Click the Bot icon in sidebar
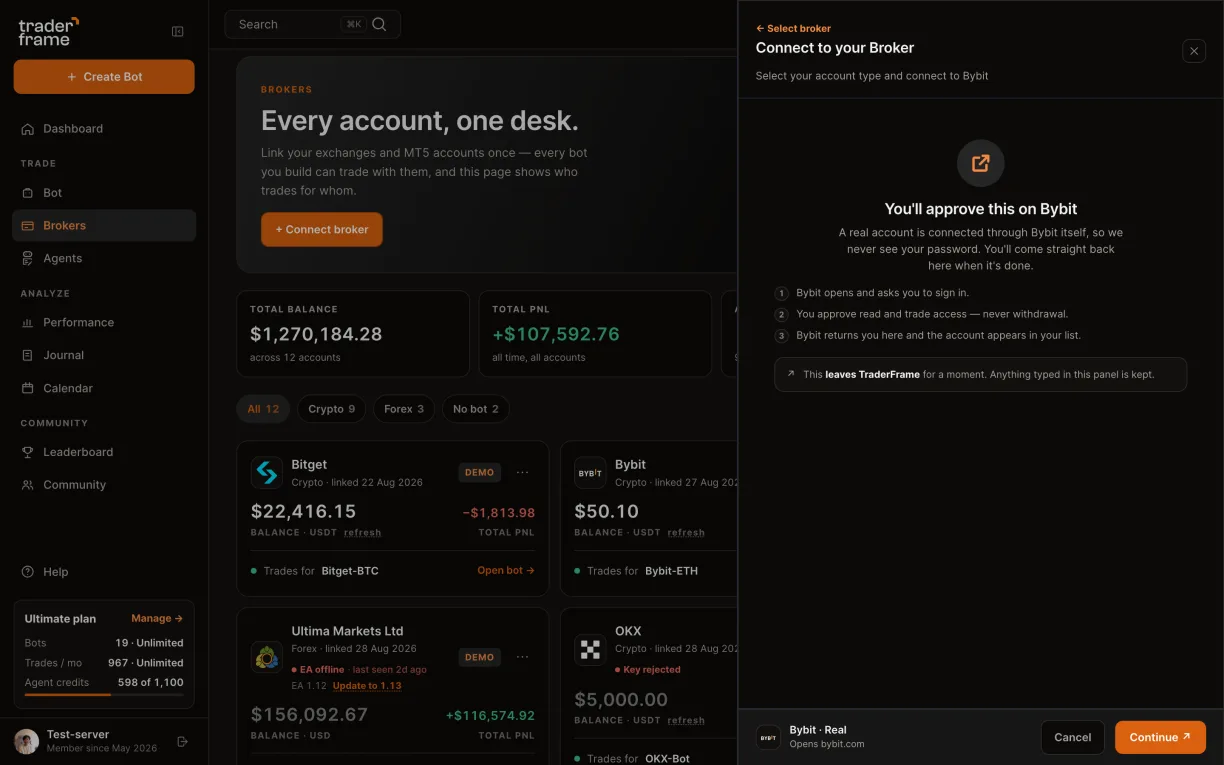Image resolution: width=1224 pixels, height=765 pixels. tap(28, 193)
